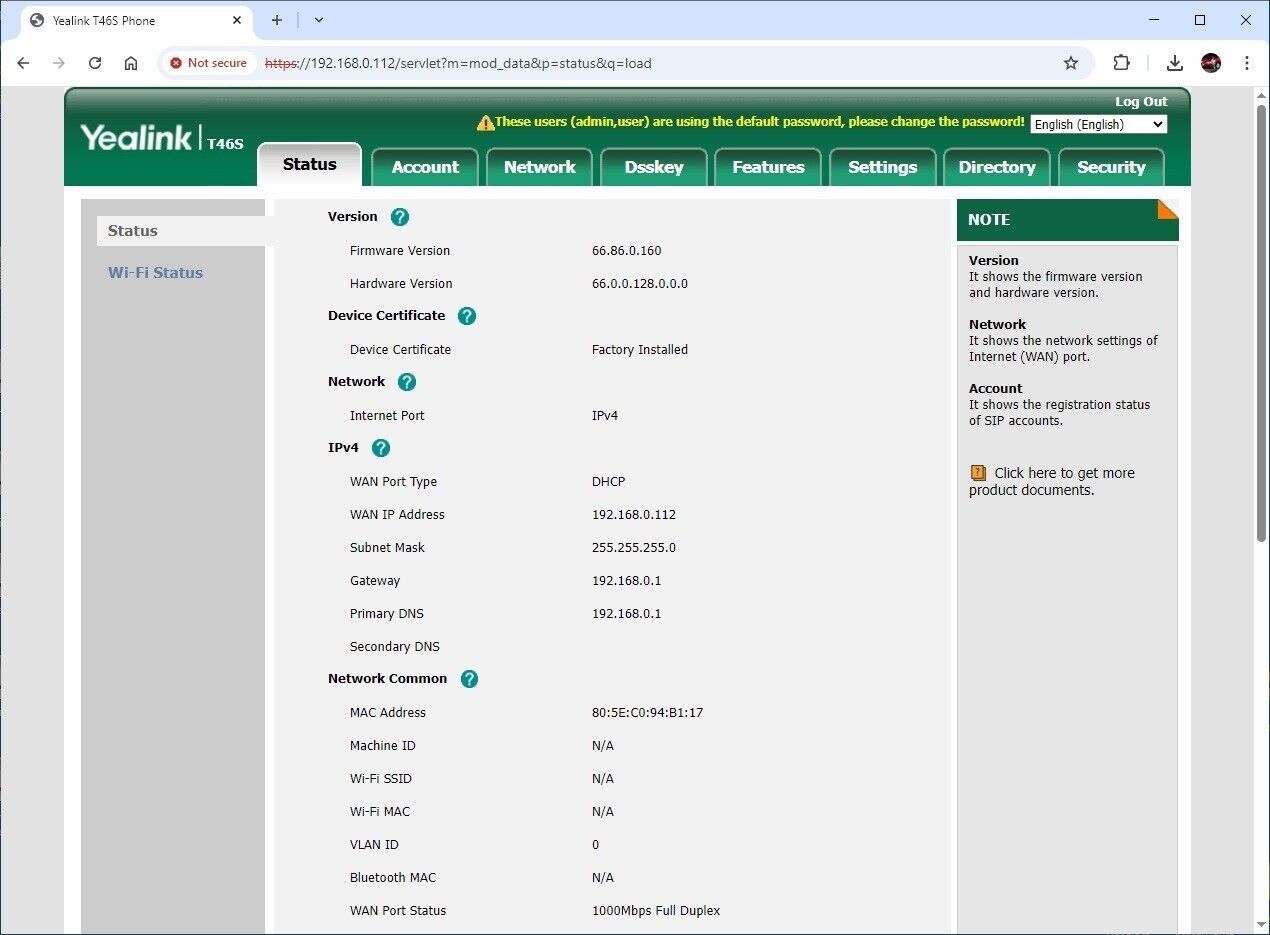This screenshot has width=1270, height=935.
Task: Click the Not secure site info badge
Action: [208, 63]
